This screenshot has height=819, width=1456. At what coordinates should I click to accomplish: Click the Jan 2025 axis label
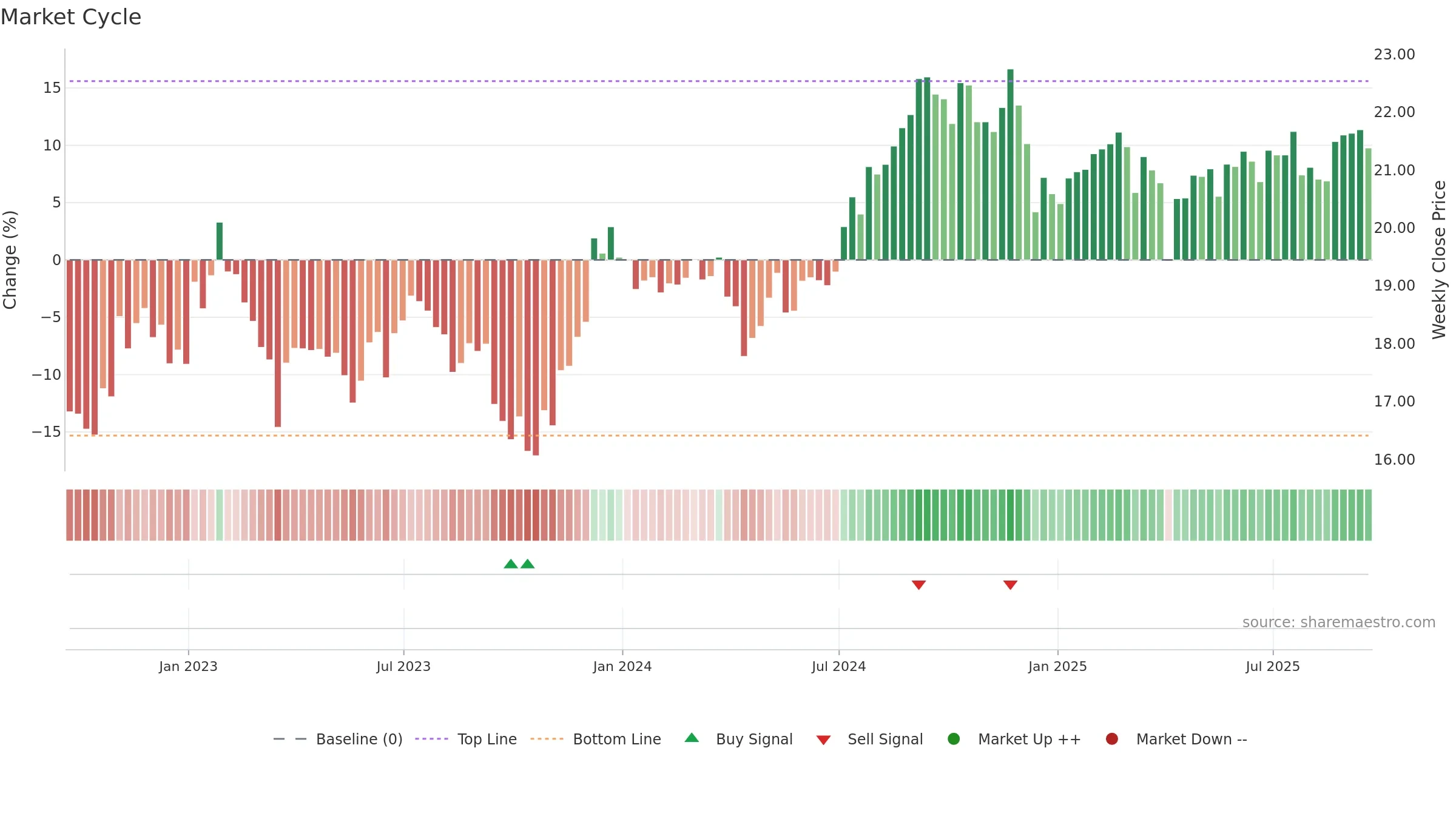[x=1057, y=666]
